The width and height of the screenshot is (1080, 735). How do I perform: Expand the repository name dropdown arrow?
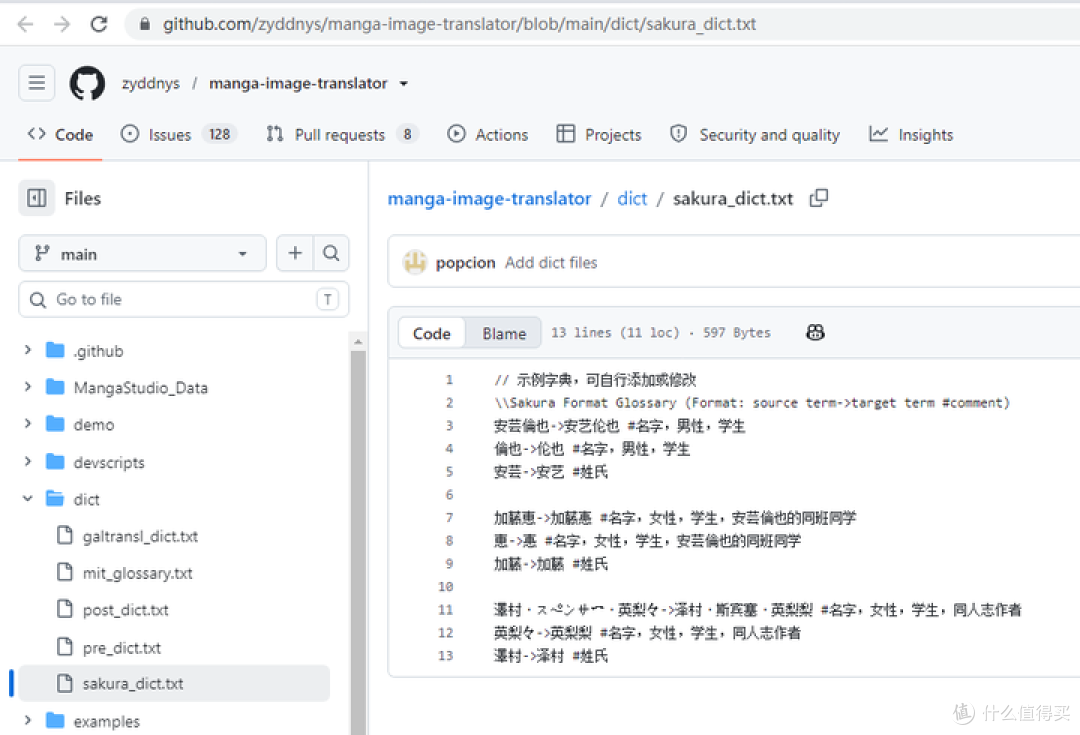point(404,83)
